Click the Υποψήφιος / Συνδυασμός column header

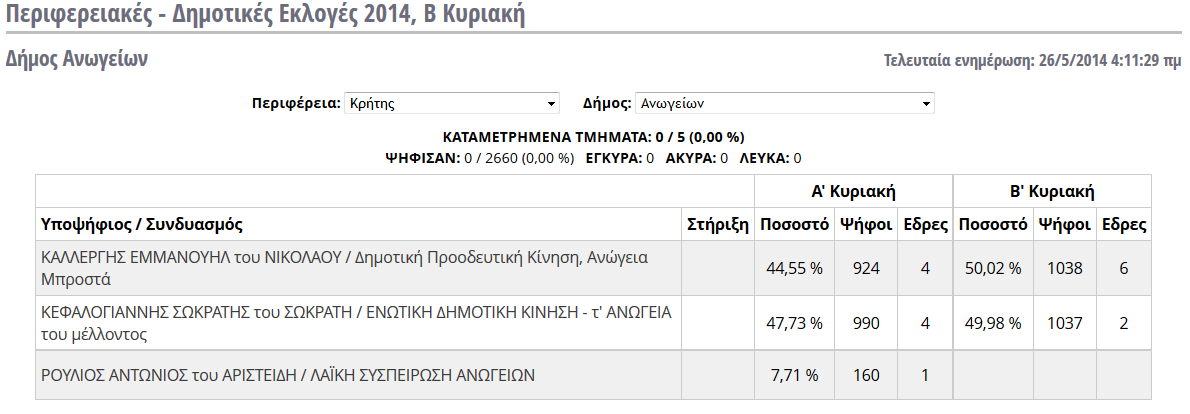click(141, 224)
